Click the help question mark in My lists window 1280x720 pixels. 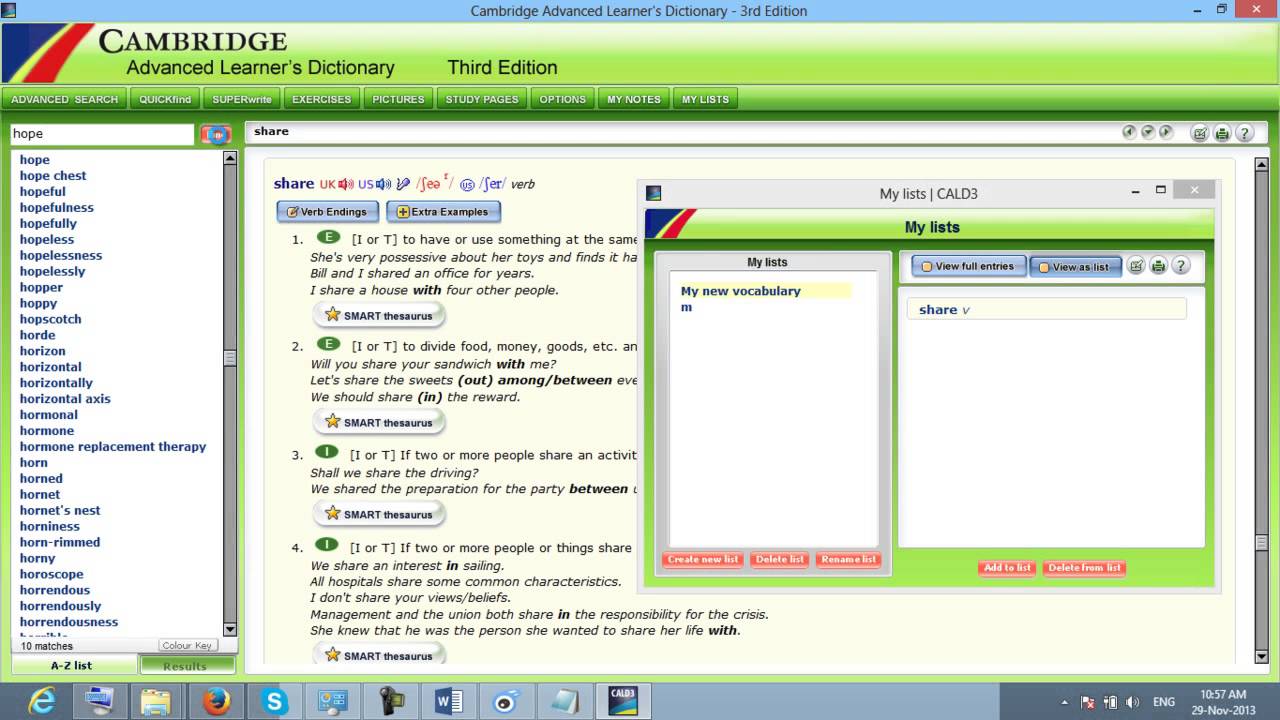(x=1180, y=266)
